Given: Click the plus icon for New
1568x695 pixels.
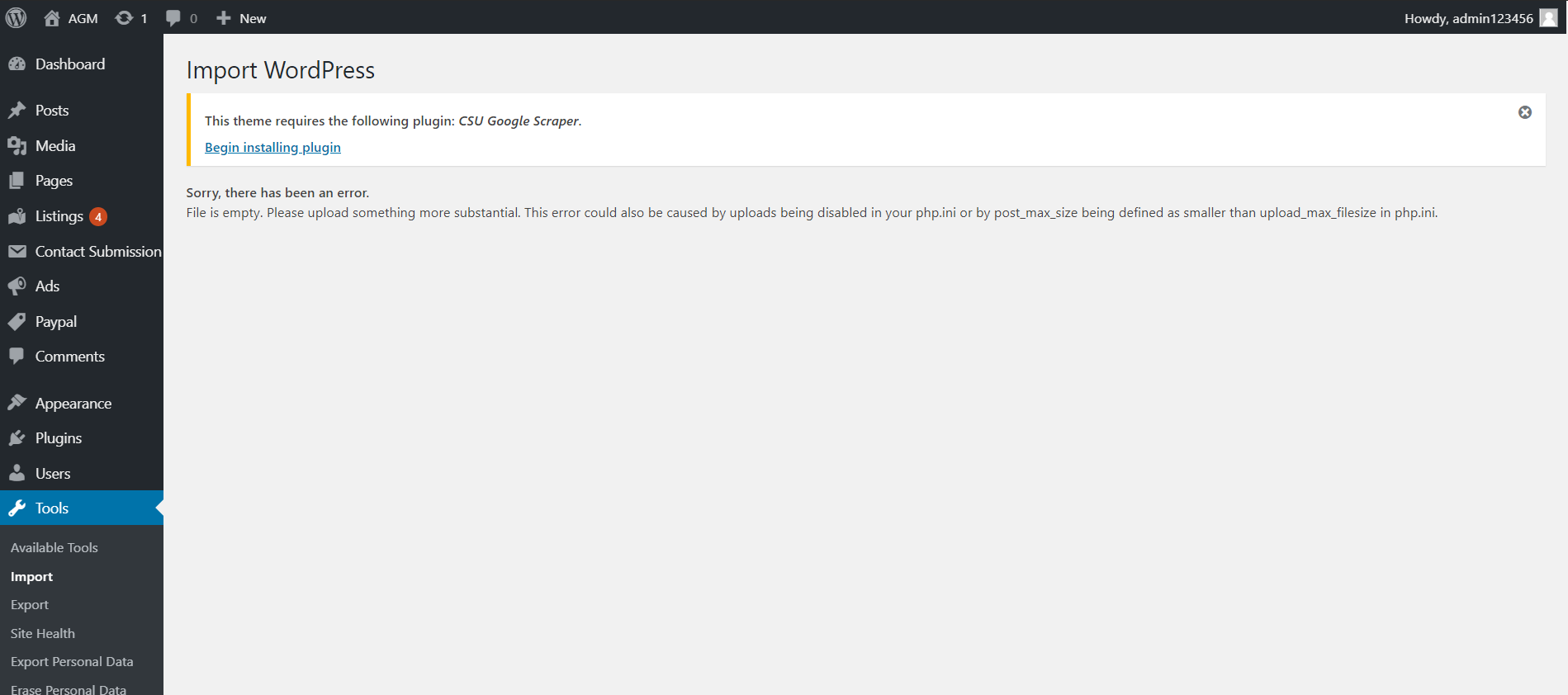Looking at the screenshot, I should (223, 18).
